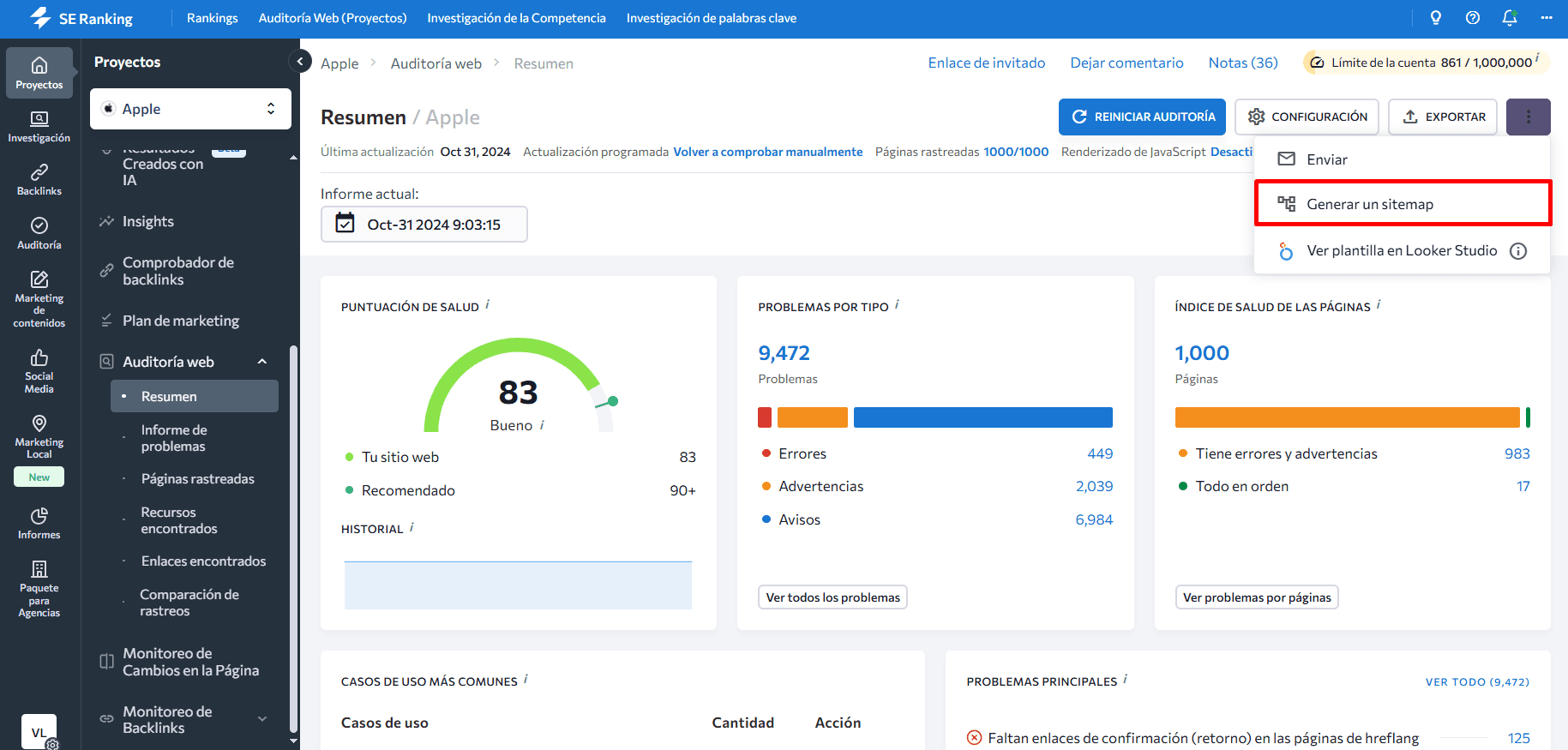Open the top bar three-dots menu
The image size is (1568, 750).
pos(1547,18)
